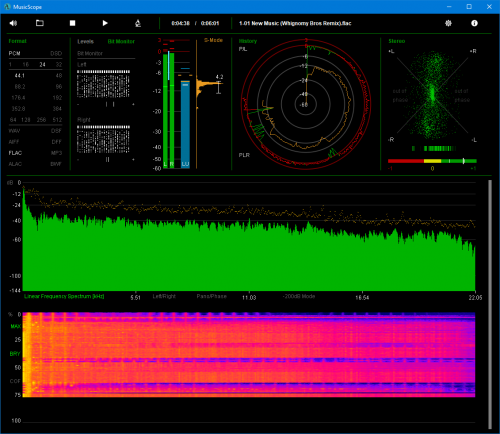Open the info icon in the top bar

474,23
